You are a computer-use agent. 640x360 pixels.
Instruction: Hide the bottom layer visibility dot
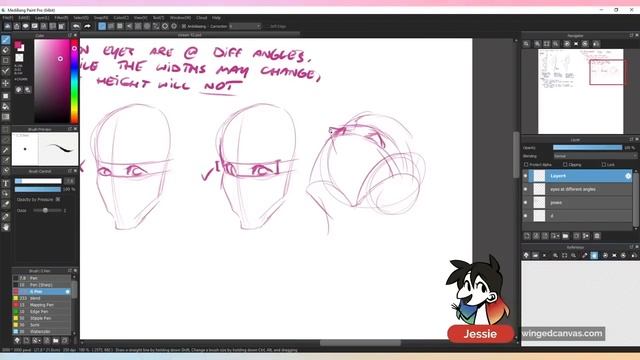coord(526,216)
